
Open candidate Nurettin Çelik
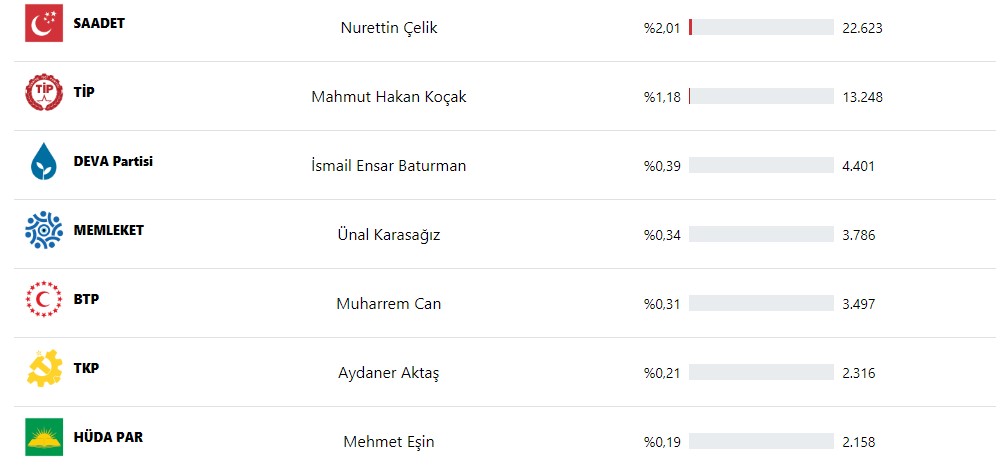point(389,28)
